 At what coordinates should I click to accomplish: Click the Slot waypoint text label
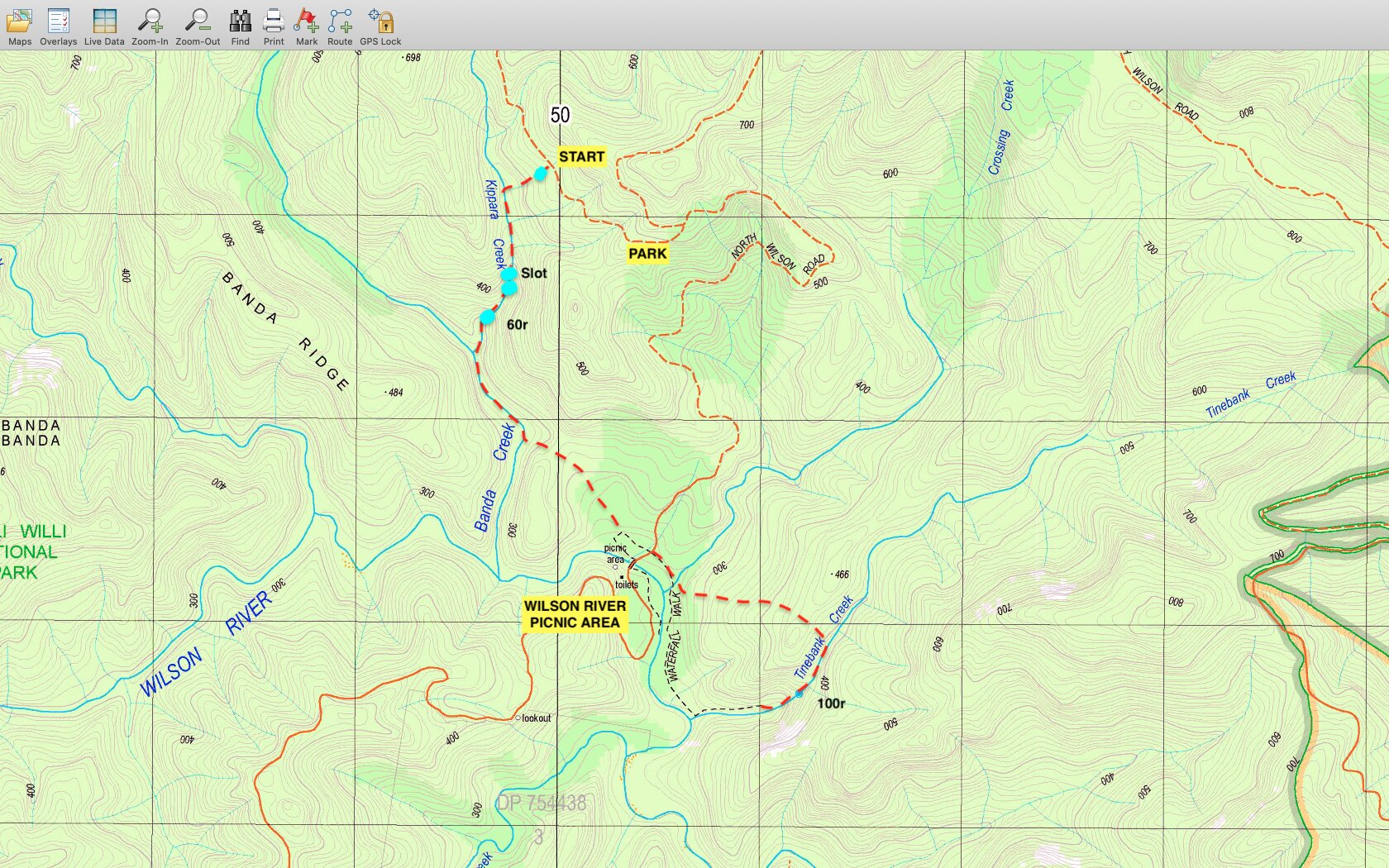pos(534,274)
